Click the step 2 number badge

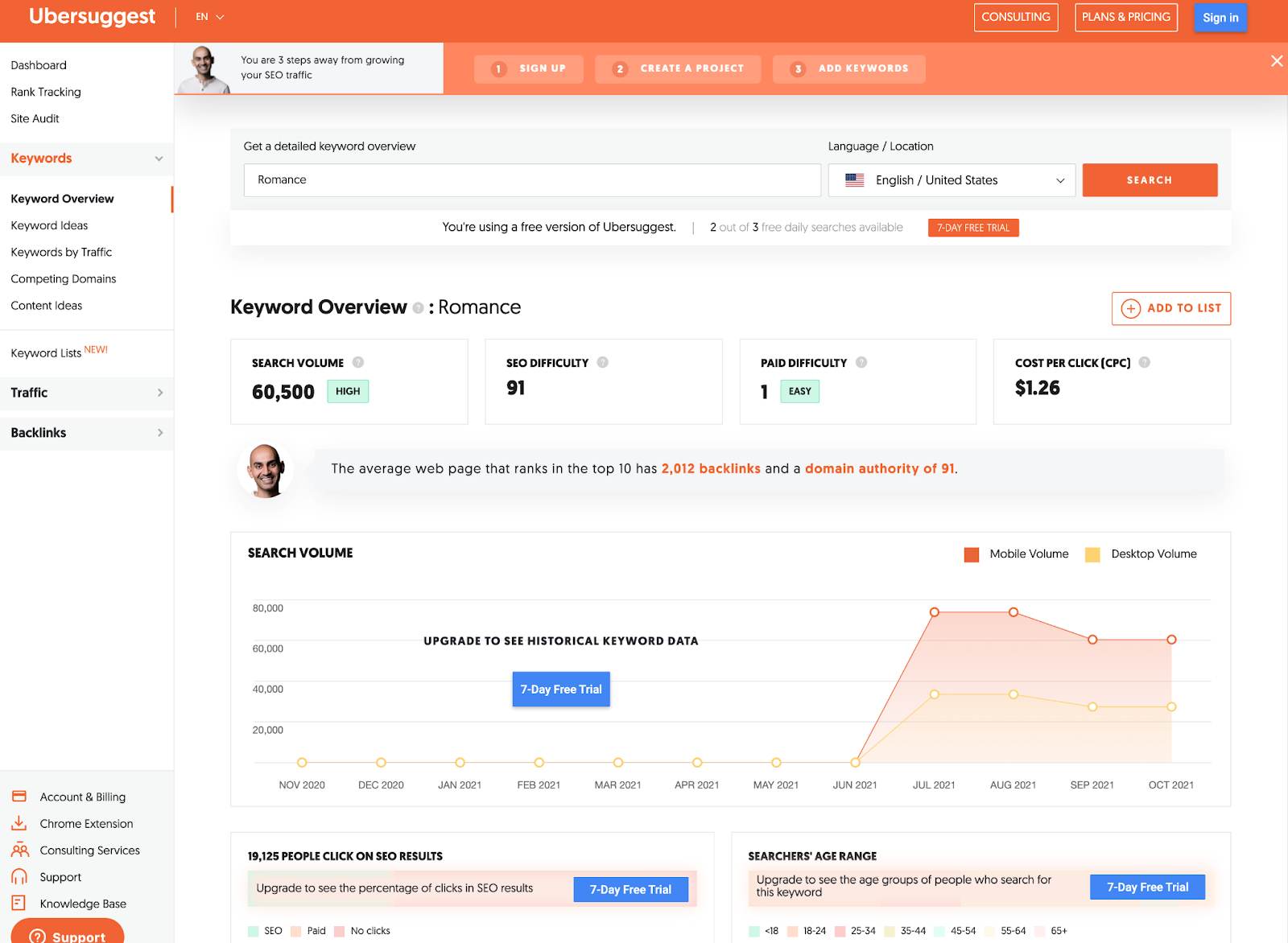[620, 69]
